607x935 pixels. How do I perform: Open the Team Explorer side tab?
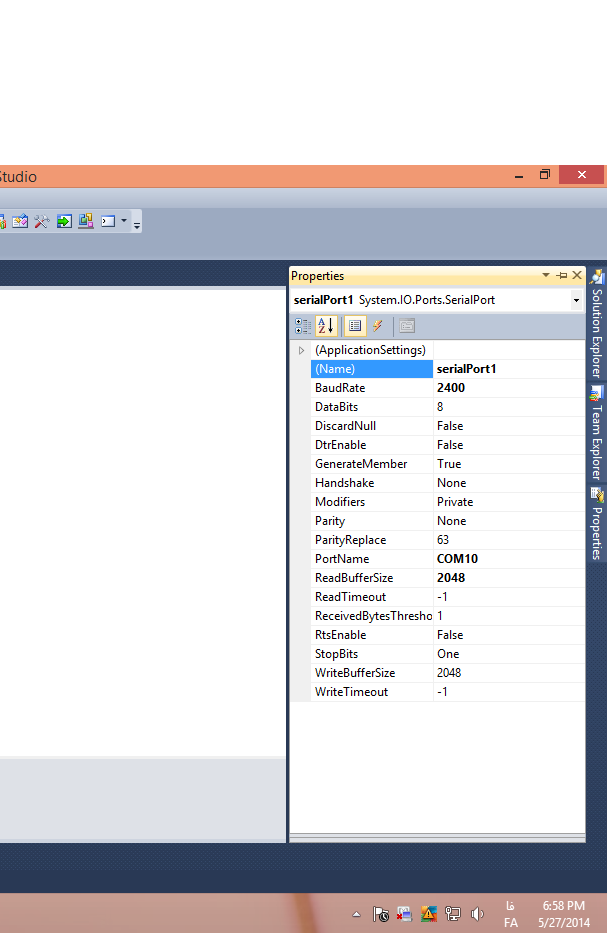(x=597, y=433)
